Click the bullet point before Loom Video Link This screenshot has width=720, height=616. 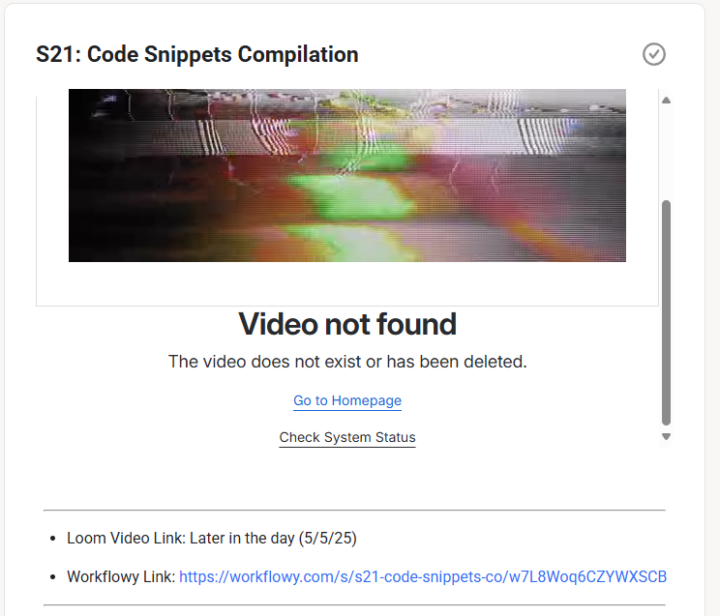[x=53, y=538]
